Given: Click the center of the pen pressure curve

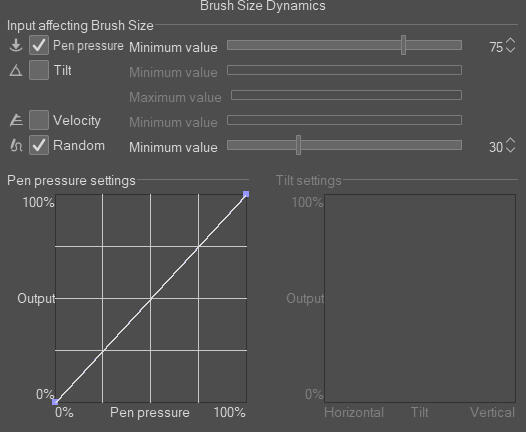Looking at the screenshot, I should tap(151, 298).
